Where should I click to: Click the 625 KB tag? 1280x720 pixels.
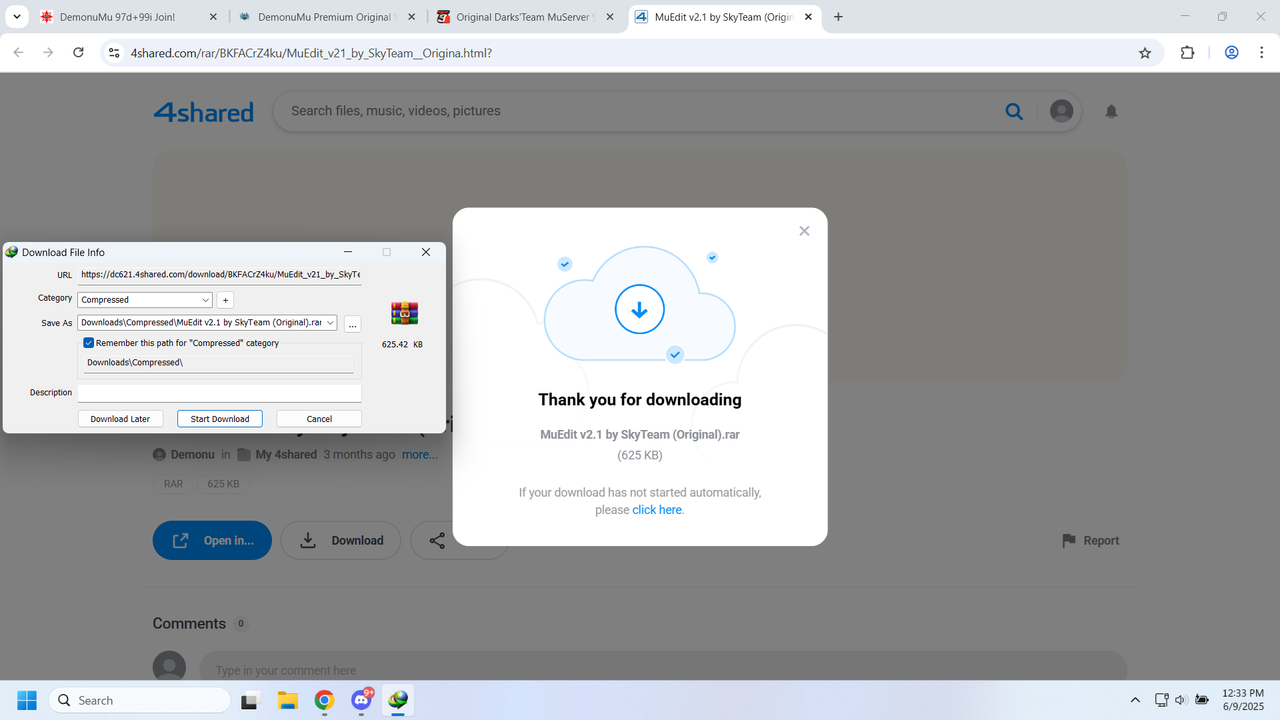pyautogui.click(x=223, y=483)
